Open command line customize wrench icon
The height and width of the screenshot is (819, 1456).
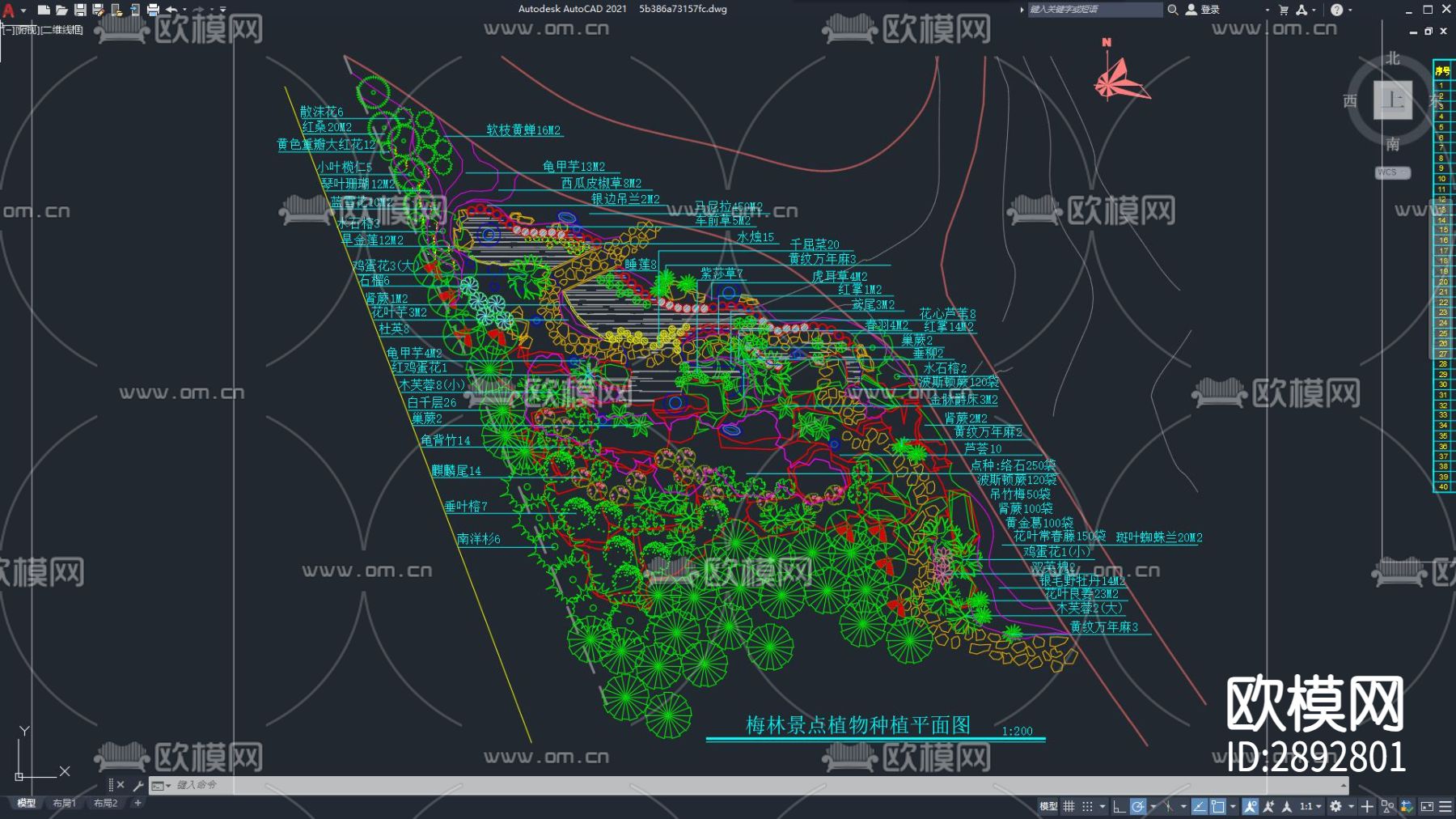pyautogui.click(x=138, y=785)
